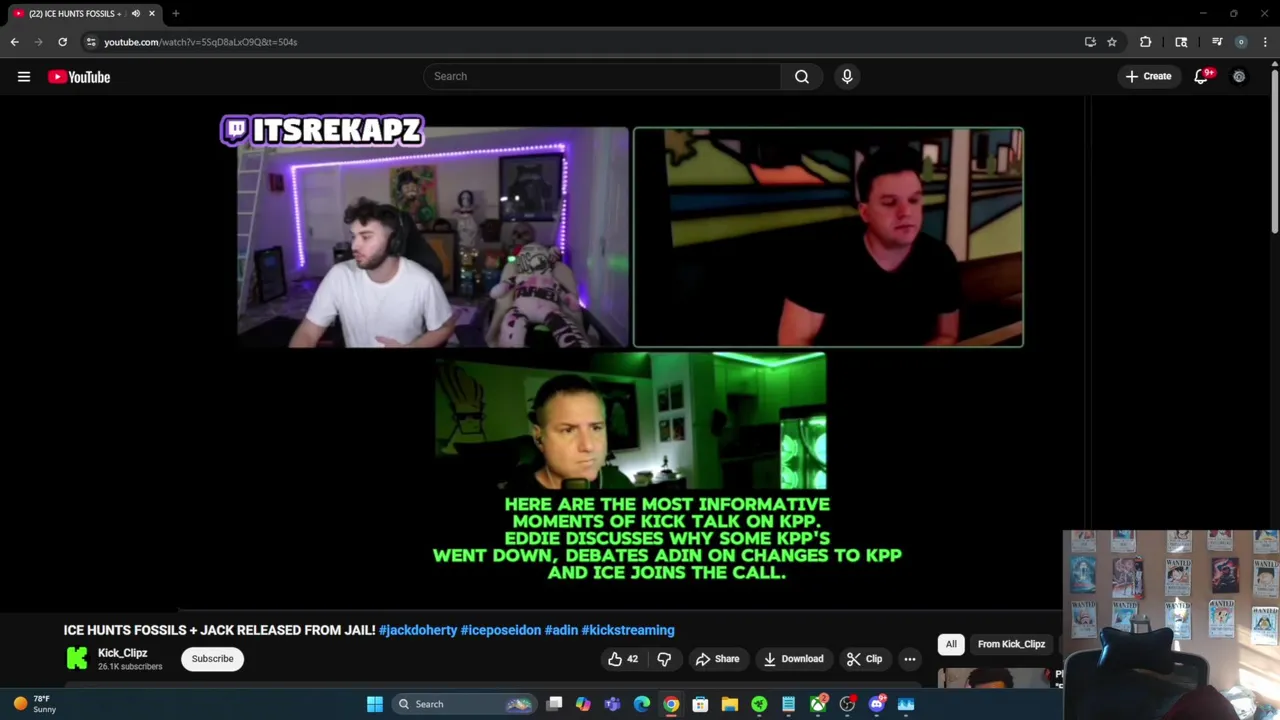1280x720 pixels.
Task: Open the Chrome three-dot menu
Action: (1265, 42)
